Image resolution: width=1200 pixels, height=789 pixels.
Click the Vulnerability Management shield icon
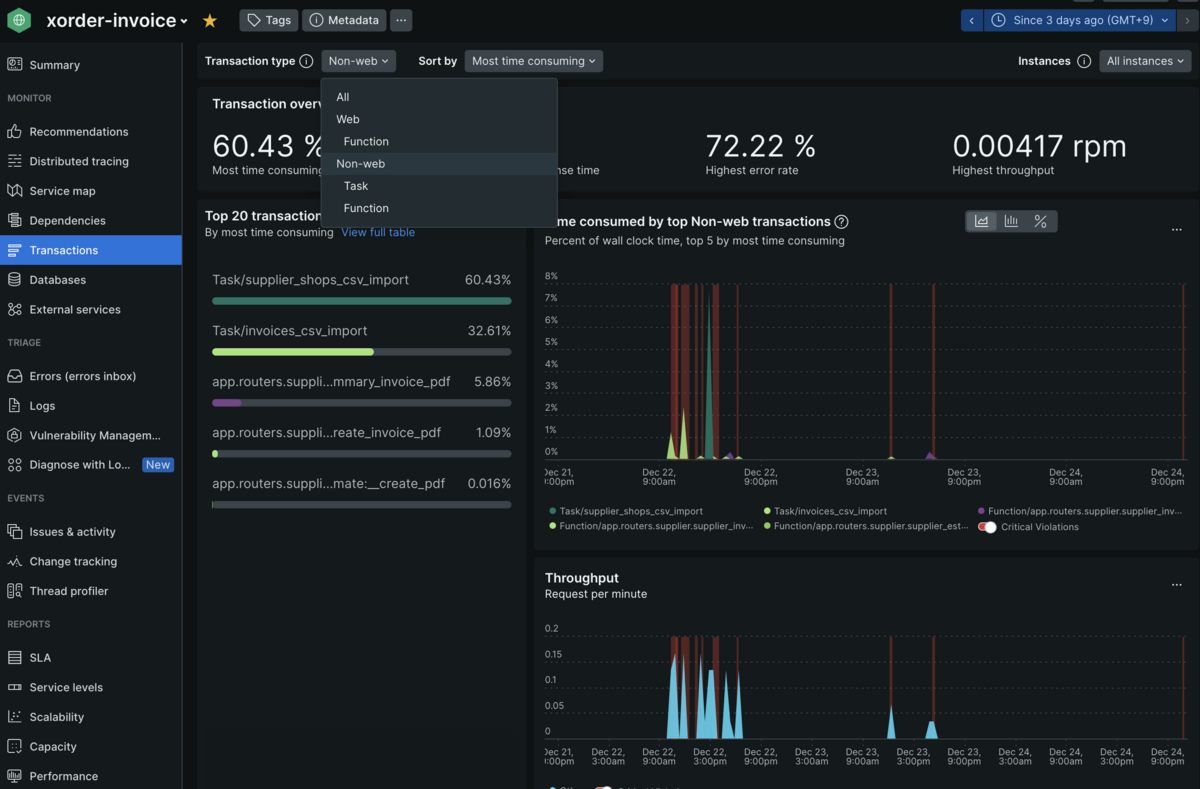point(14,435)
